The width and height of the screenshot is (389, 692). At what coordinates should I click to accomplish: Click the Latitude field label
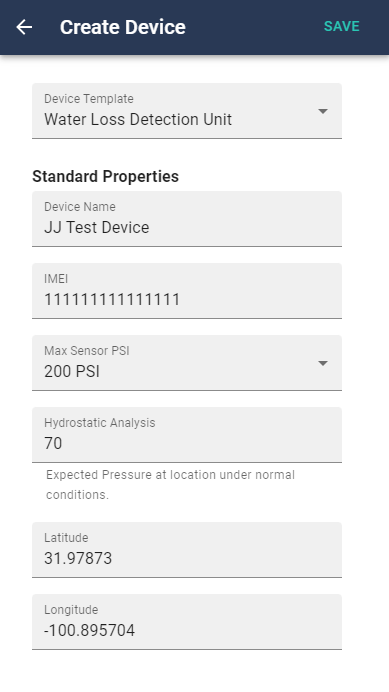[x=66, y=538]
